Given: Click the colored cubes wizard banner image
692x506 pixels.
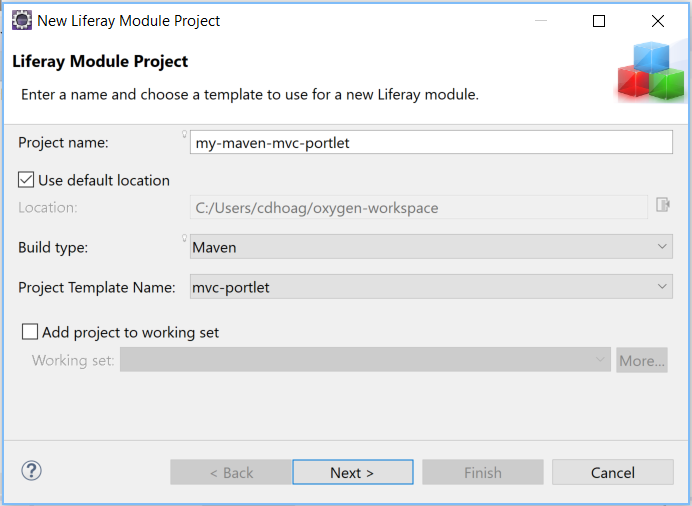Looking at the screenshot, I should [x=652, y=71].
